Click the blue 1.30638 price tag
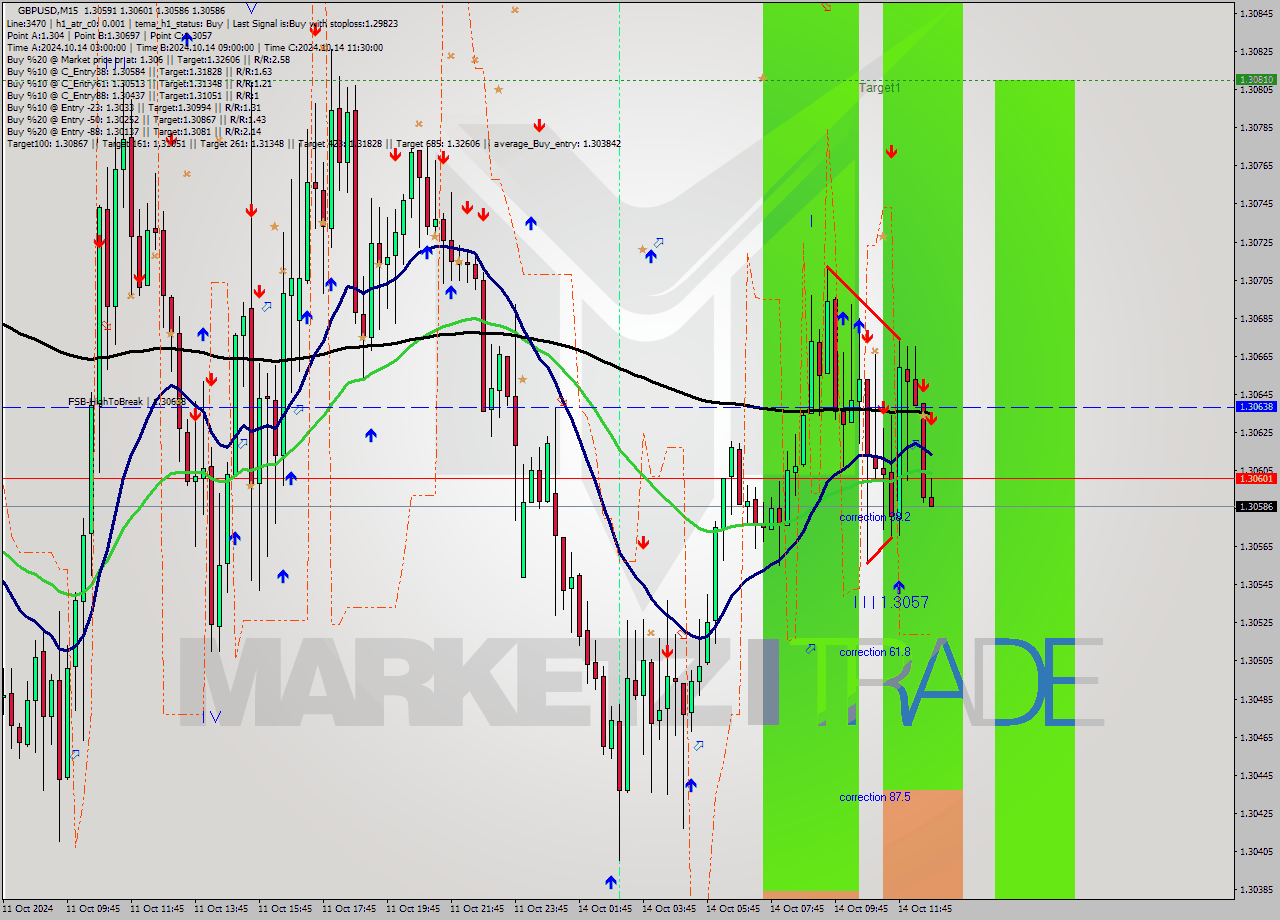 (1256, 407)
